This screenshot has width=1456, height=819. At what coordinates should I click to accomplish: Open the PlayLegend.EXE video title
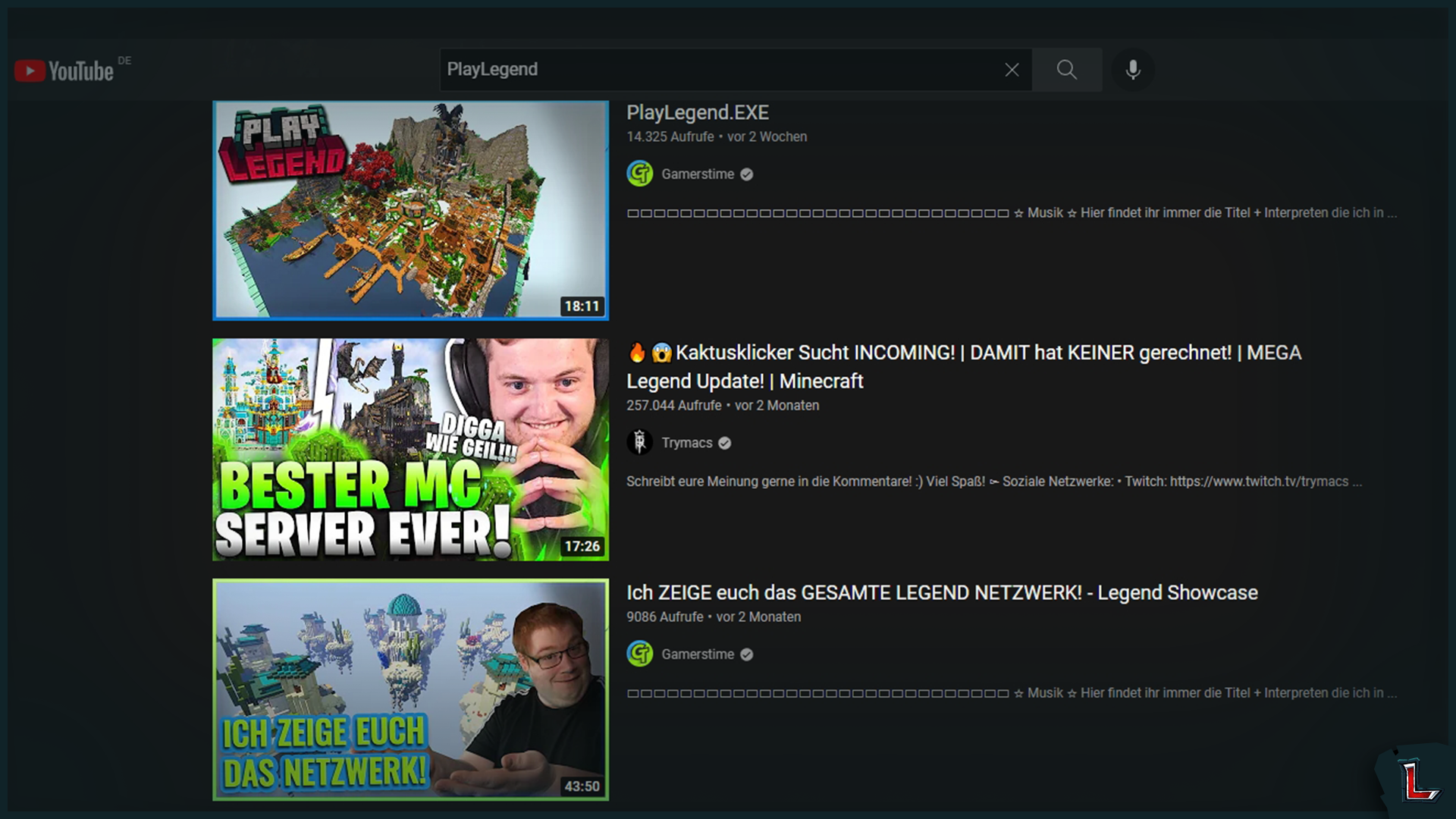tap(698, 113)
